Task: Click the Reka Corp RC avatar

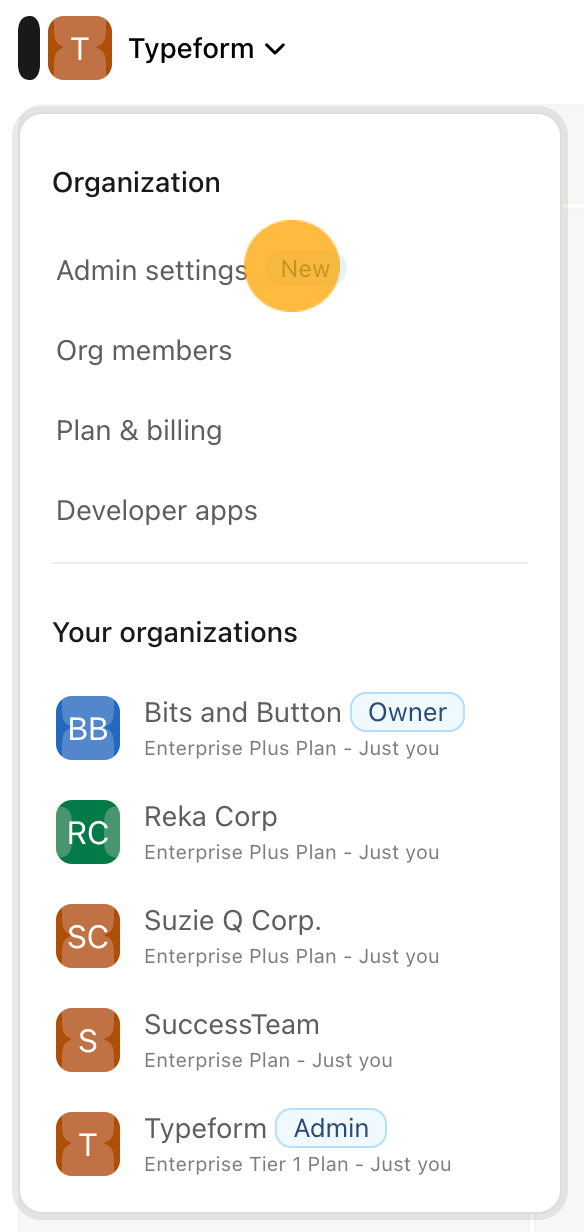Action: (88, 832)
